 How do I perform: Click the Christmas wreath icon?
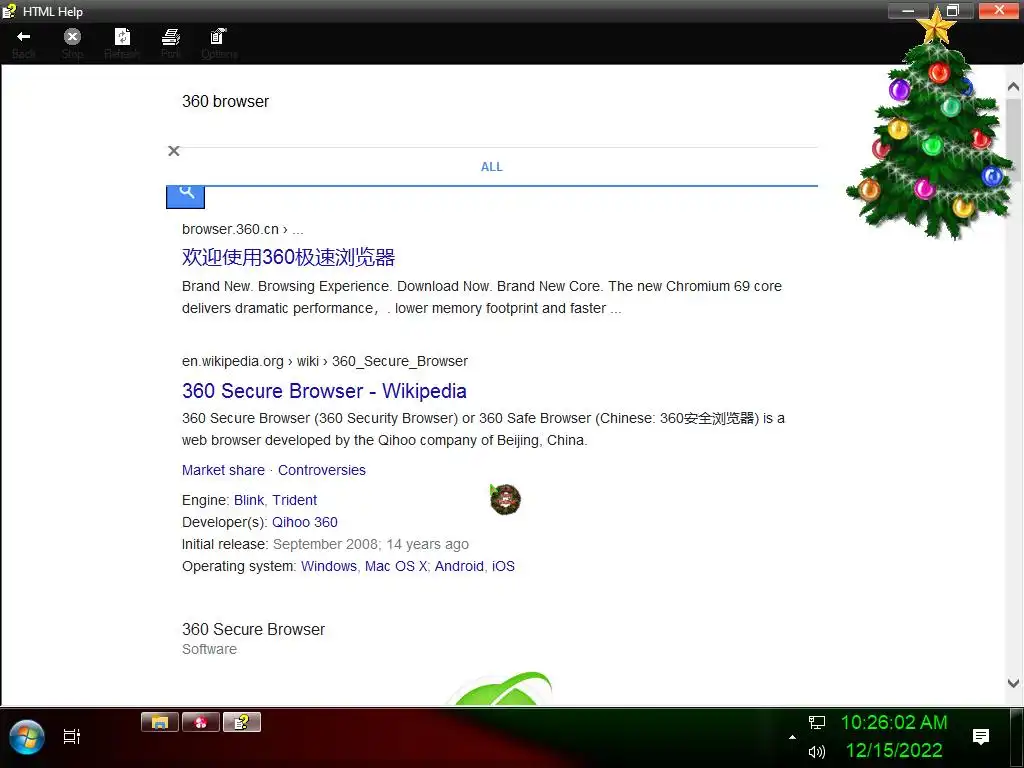point(505,500)
